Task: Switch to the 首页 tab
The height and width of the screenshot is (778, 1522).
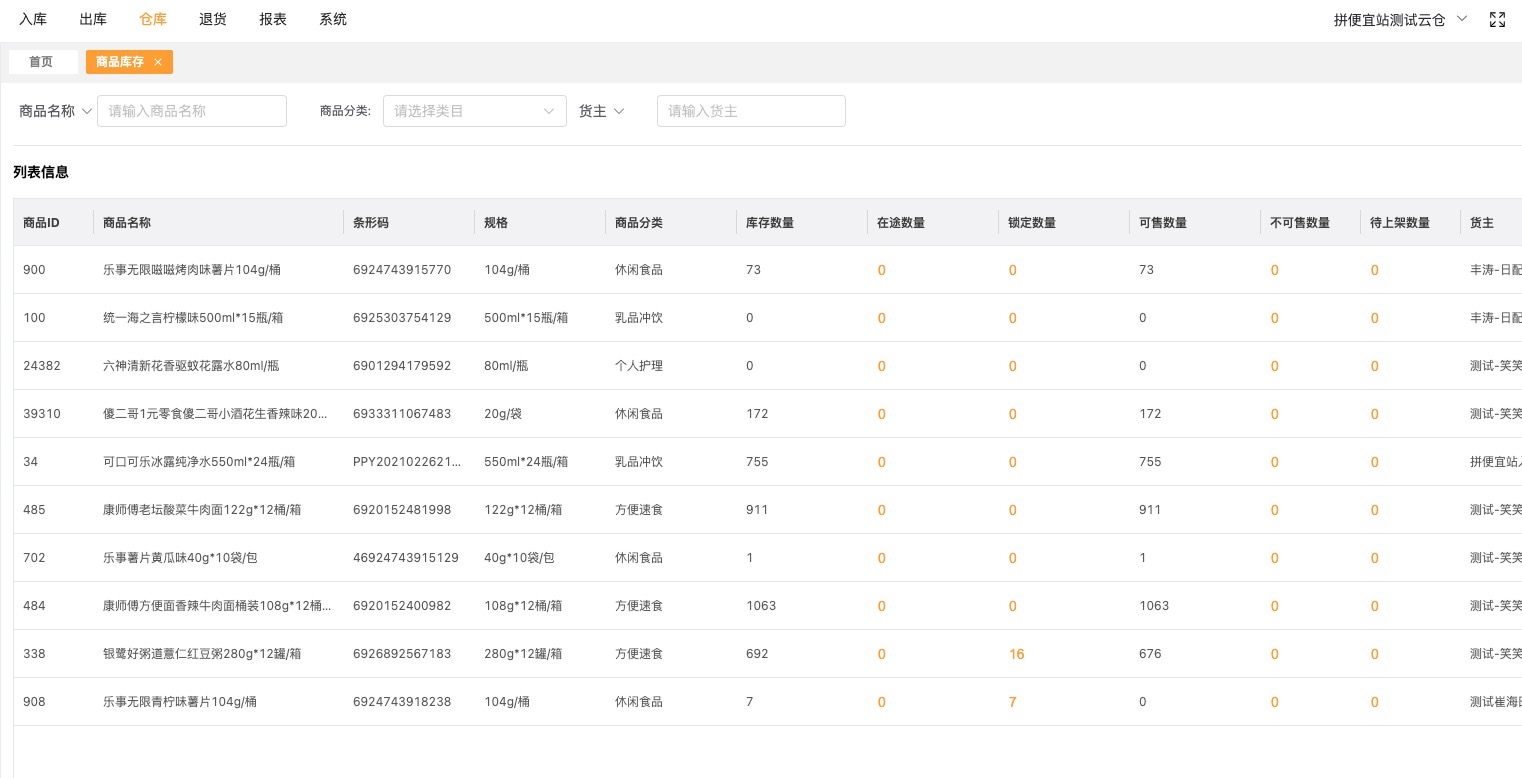Action: pyautogui.click(x=43, y=62)
